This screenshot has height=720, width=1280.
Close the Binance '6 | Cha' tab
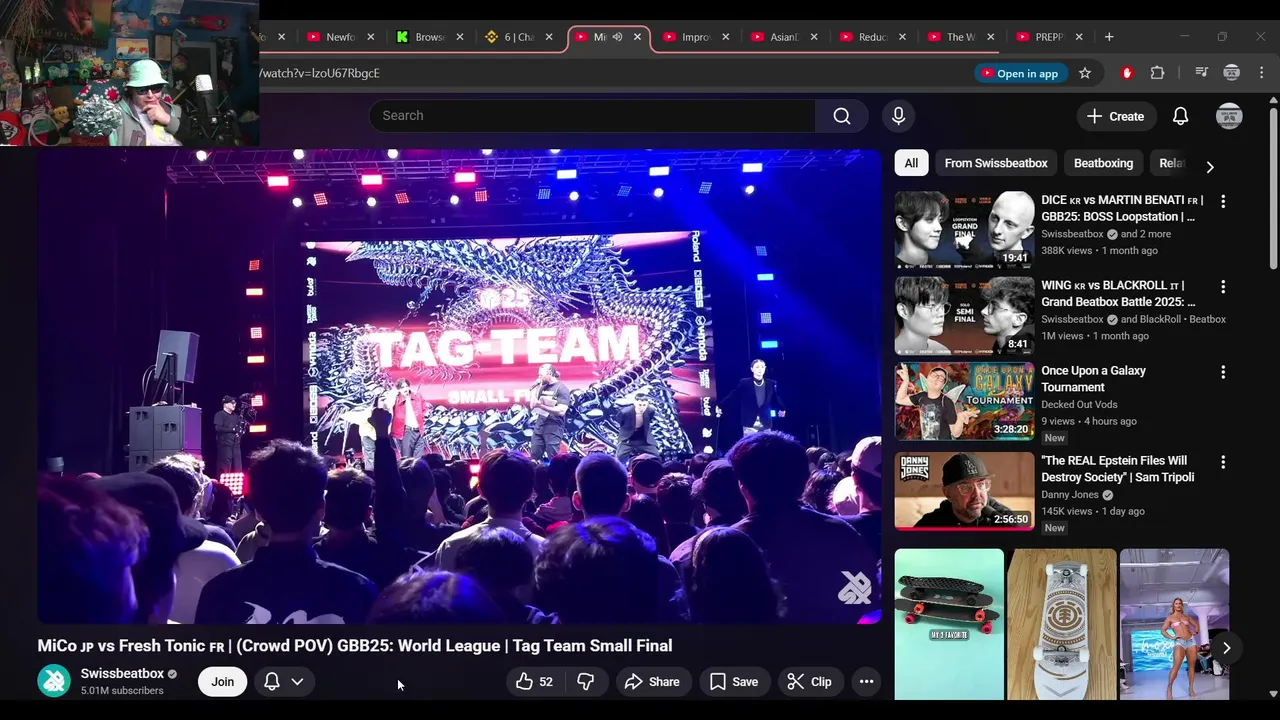(548, 37)
